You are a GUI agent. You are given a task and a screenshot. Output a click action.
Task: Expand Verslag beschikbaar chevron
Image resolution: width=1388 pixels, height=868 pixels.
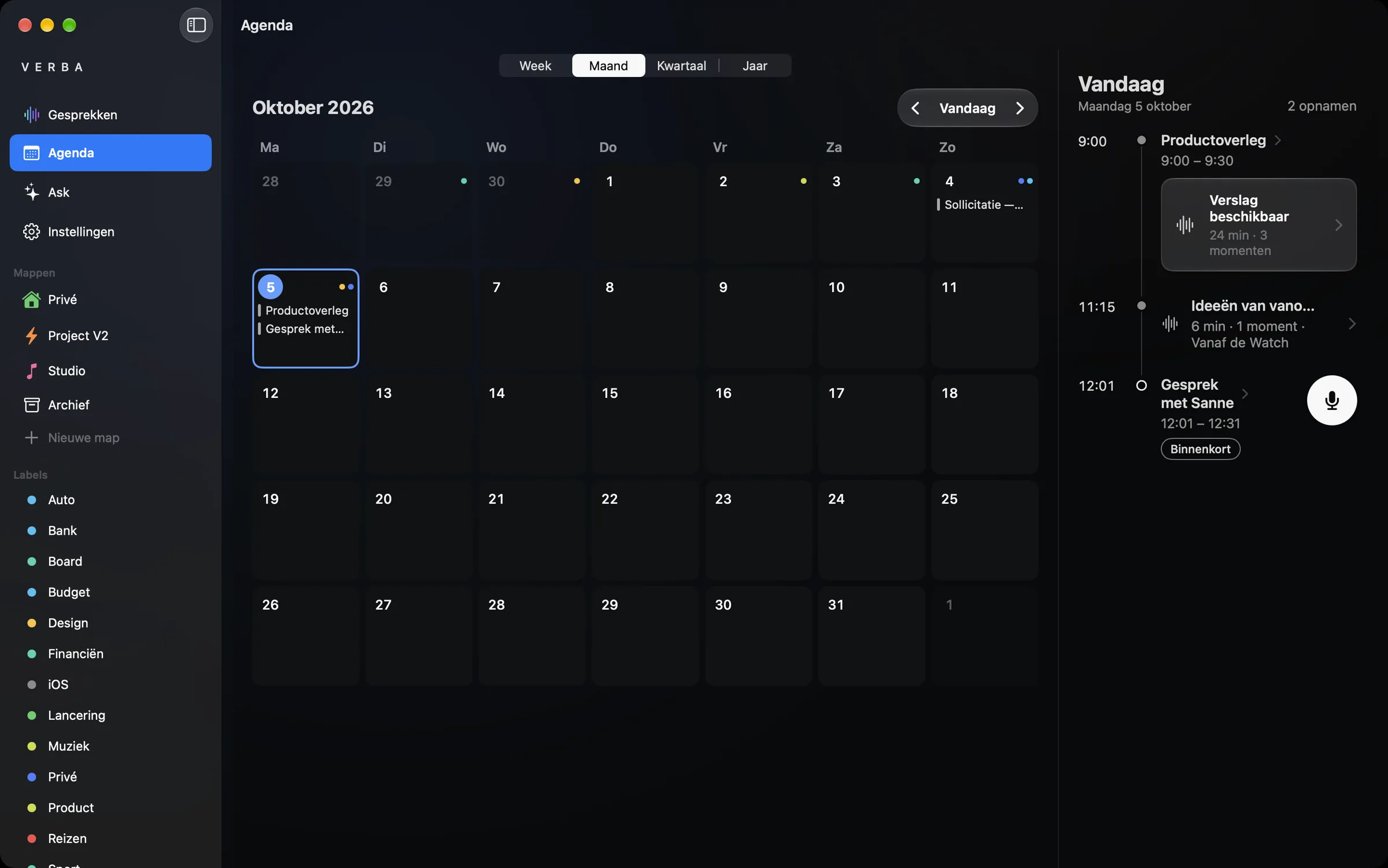[x=1338, y=224]
